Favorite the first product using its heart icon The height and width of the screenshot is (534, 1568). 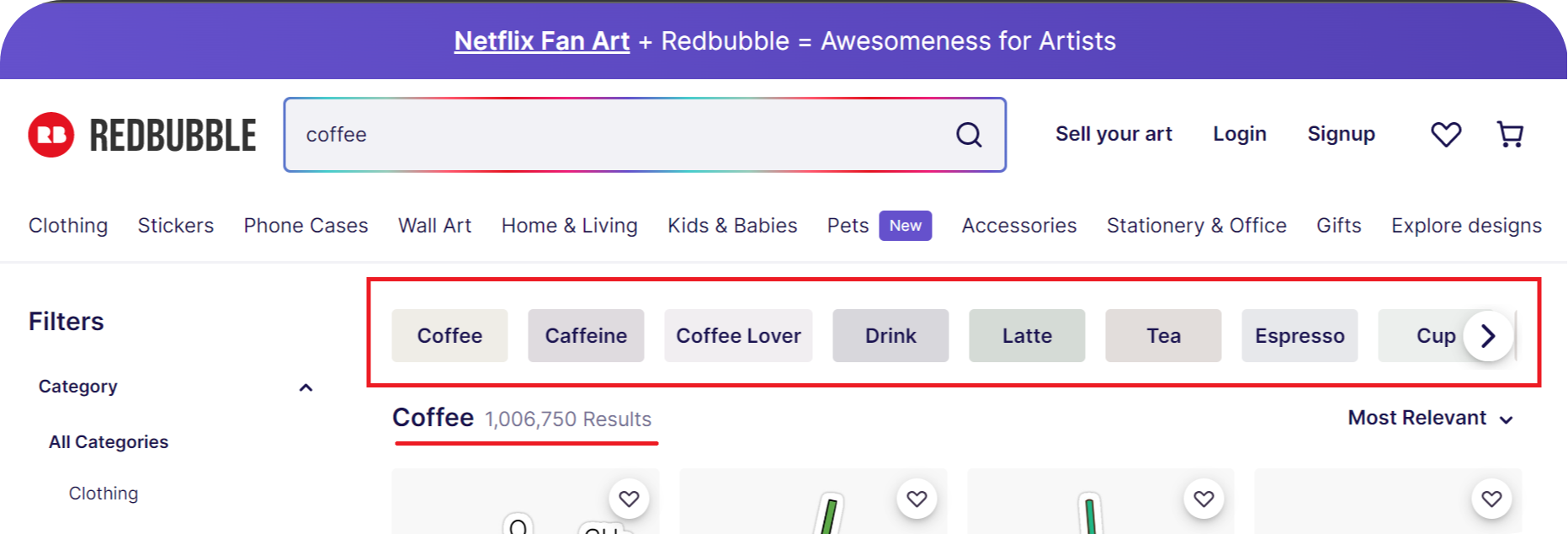click(629, 499)
